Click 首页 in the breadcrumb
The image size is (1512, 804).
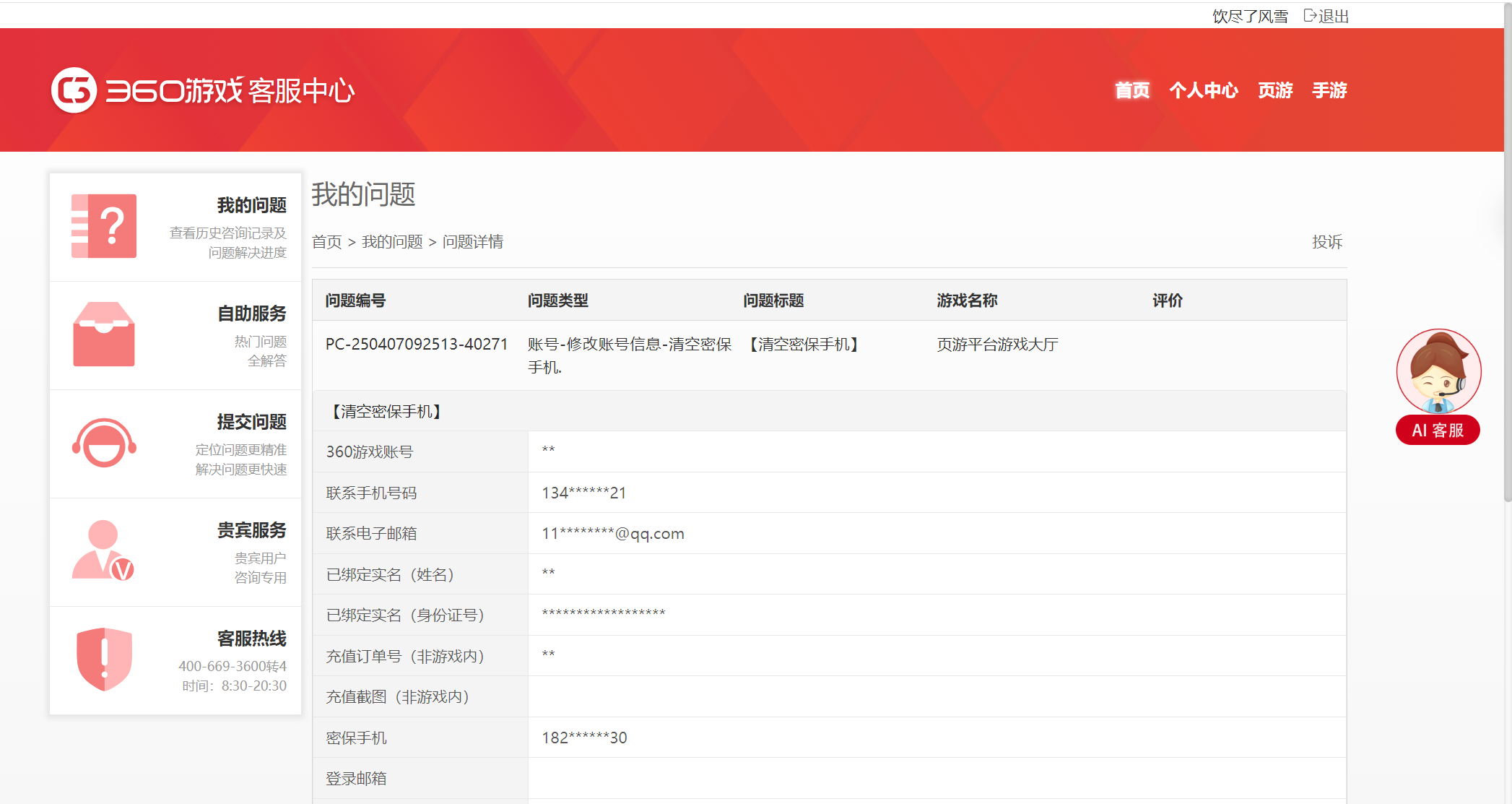pyautogui.click(x=326, y=242)
